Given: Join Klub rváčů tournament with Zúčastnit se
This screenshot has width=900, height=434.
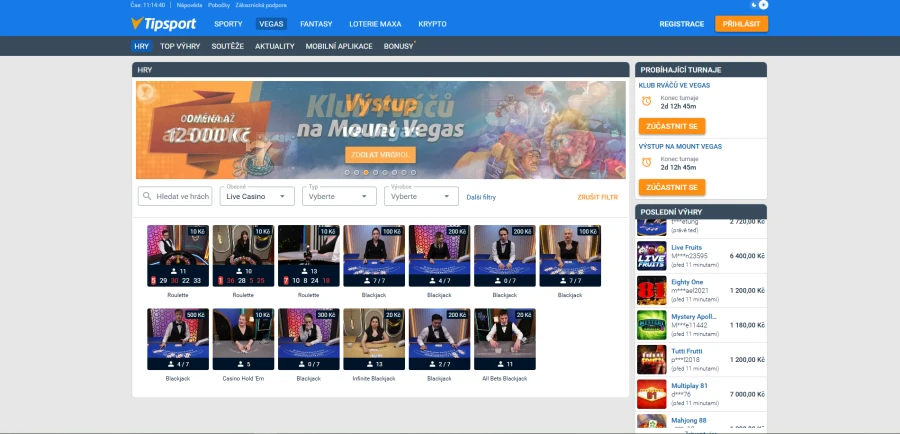Looking at the screenshot, I should [x=672, y=126].
